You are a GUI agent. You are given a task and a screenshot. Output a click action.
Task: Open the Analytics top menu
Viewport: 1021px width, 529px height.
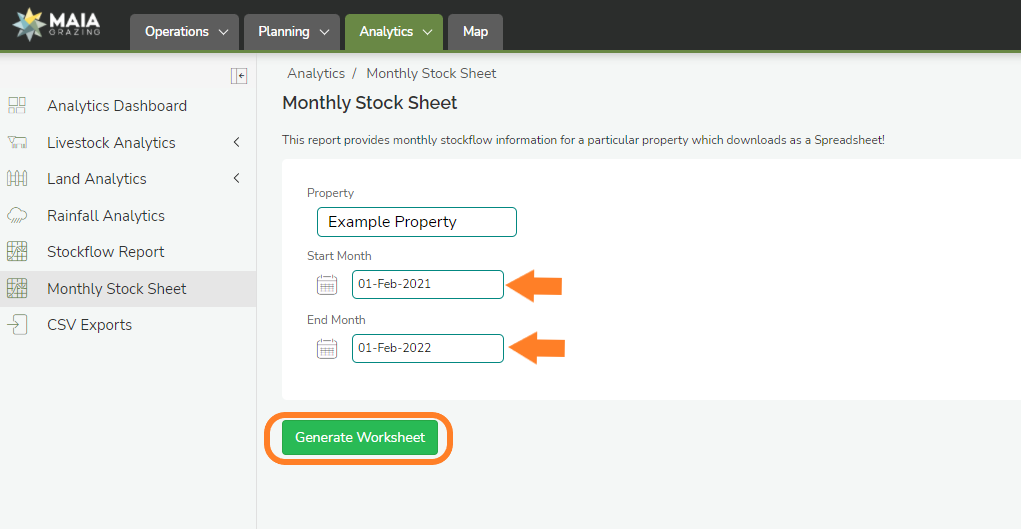394,32
